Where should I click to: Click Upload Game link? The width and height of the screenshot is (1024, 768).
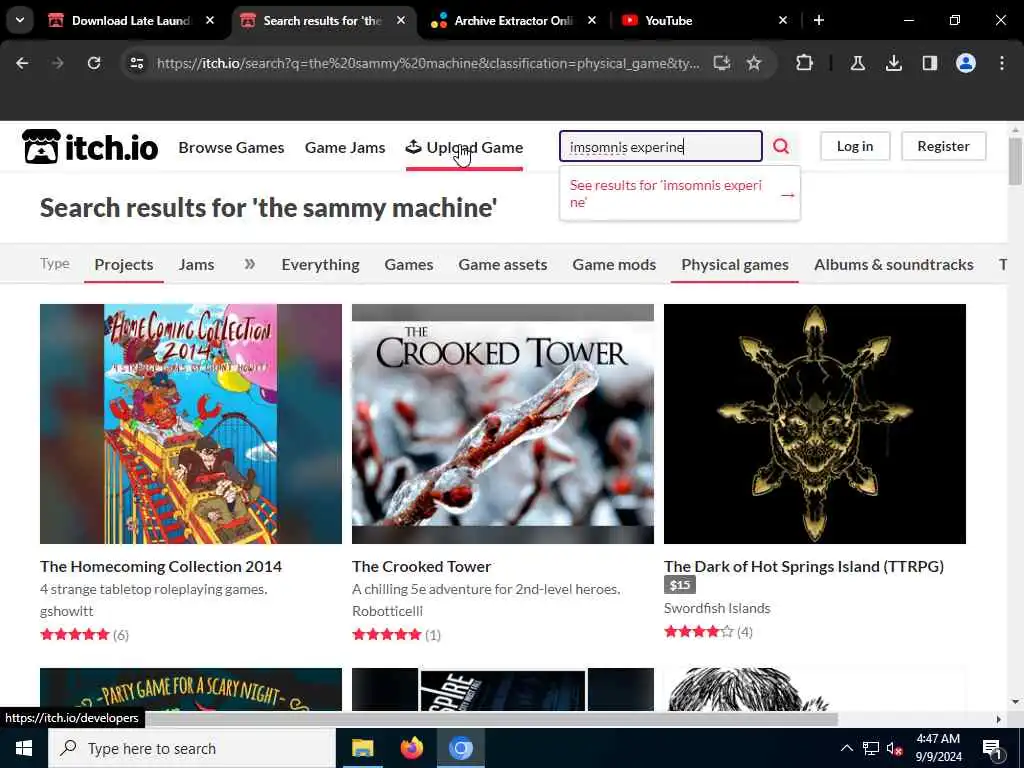pyautogui.click(x=464, y=148)
